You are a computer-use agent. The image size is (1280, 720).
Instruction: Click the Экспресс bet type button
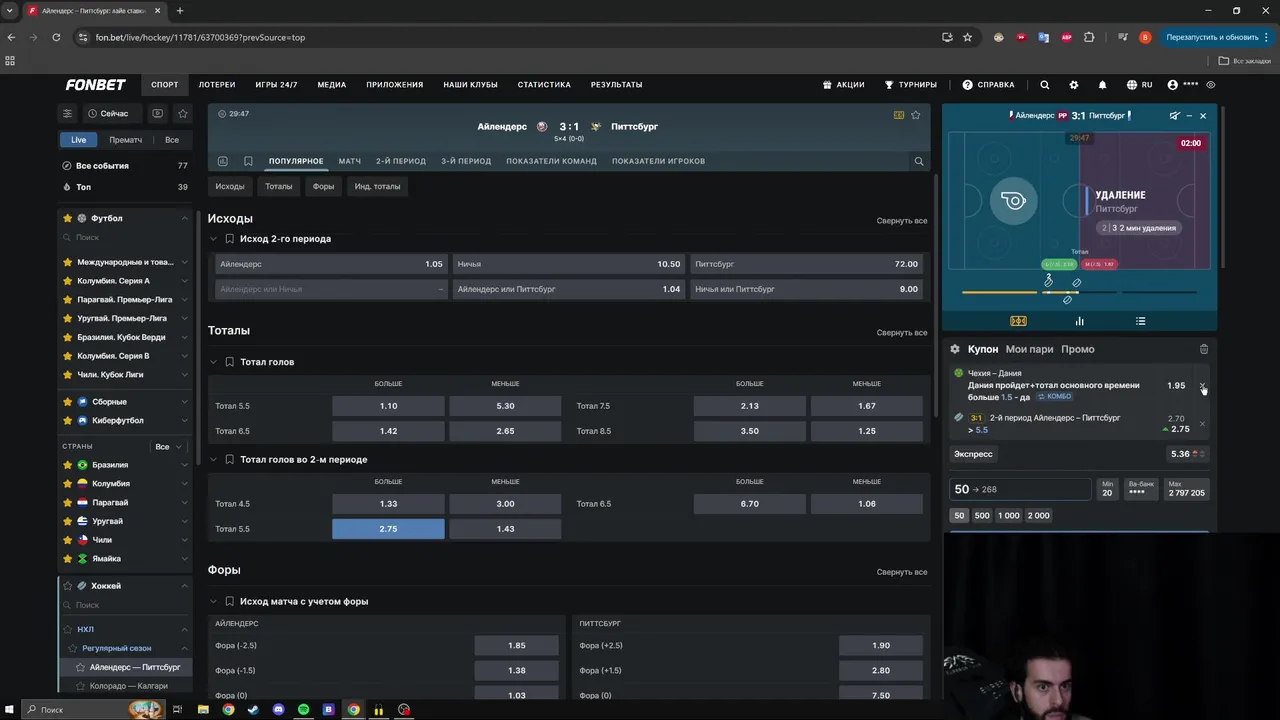pyautogui.click(x=973, y=454)
